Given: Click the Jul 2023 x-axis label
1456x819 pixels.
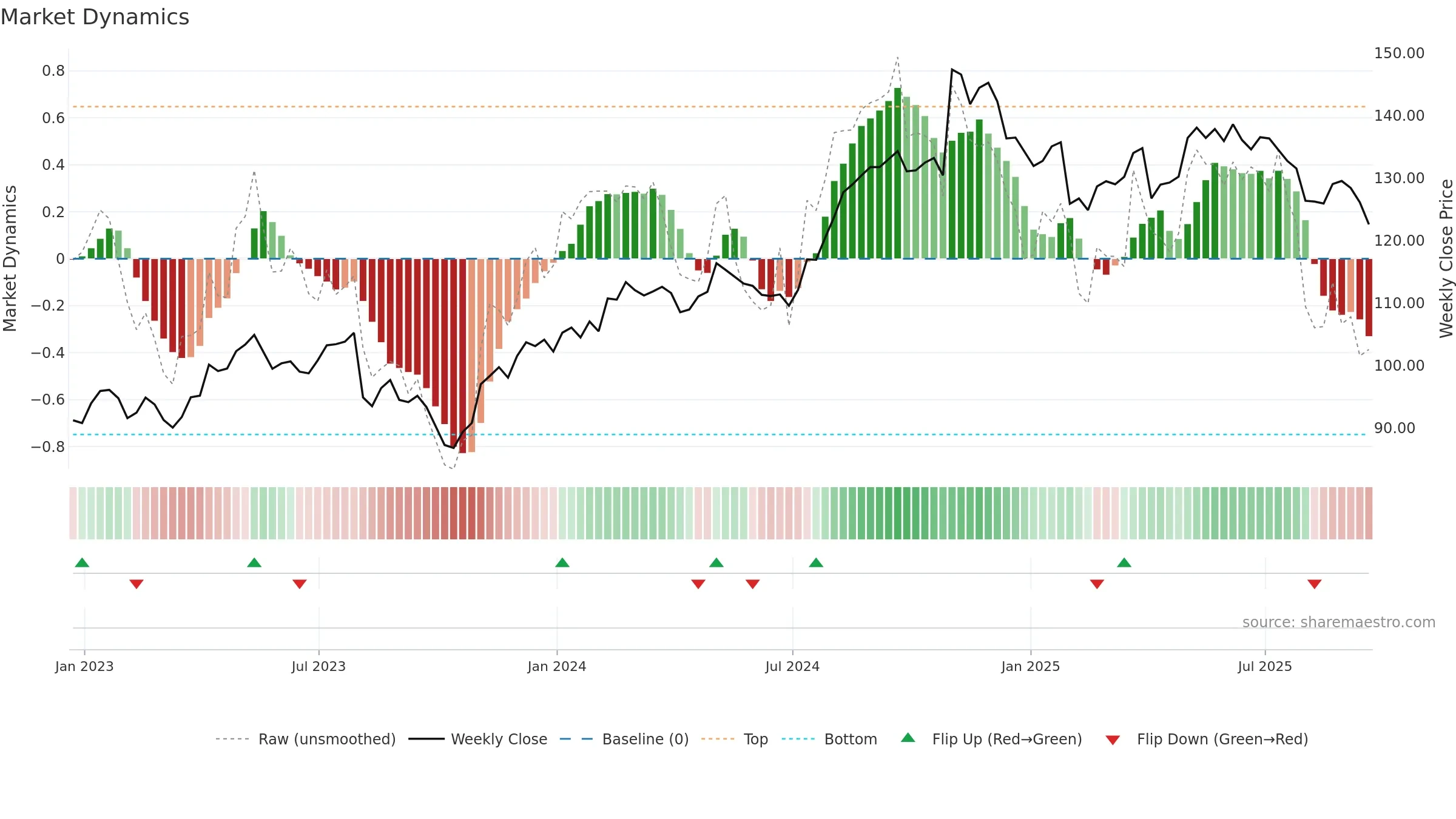Looking at the screenshot, I should coord(318,666).
